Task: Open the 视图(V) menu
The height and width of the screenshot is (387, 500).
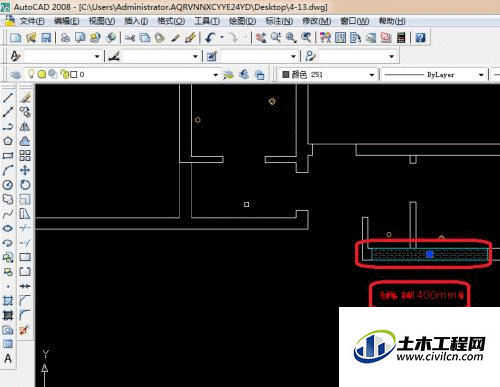Action: pos(102,21)
